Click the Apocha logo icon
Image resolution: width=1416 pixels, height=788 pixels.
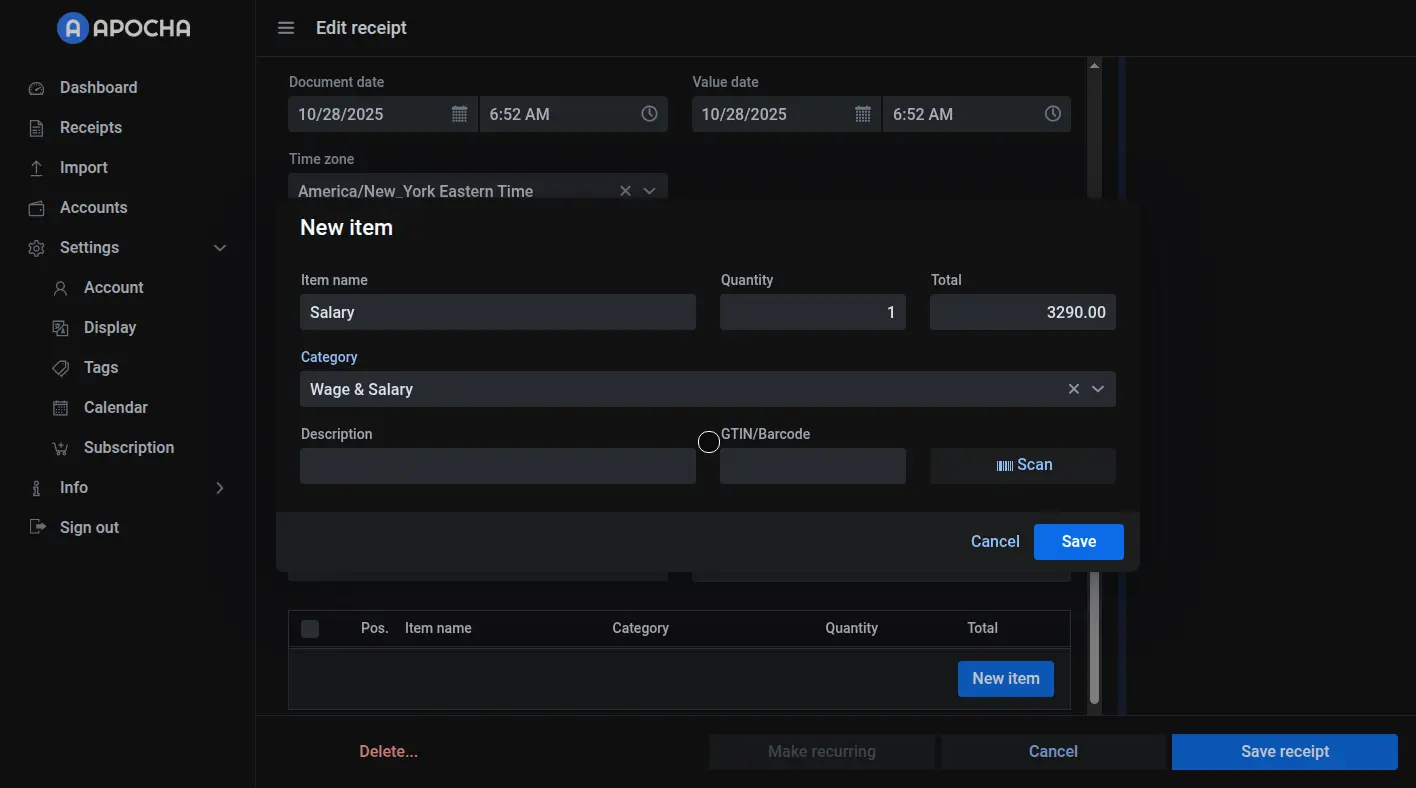72,28
